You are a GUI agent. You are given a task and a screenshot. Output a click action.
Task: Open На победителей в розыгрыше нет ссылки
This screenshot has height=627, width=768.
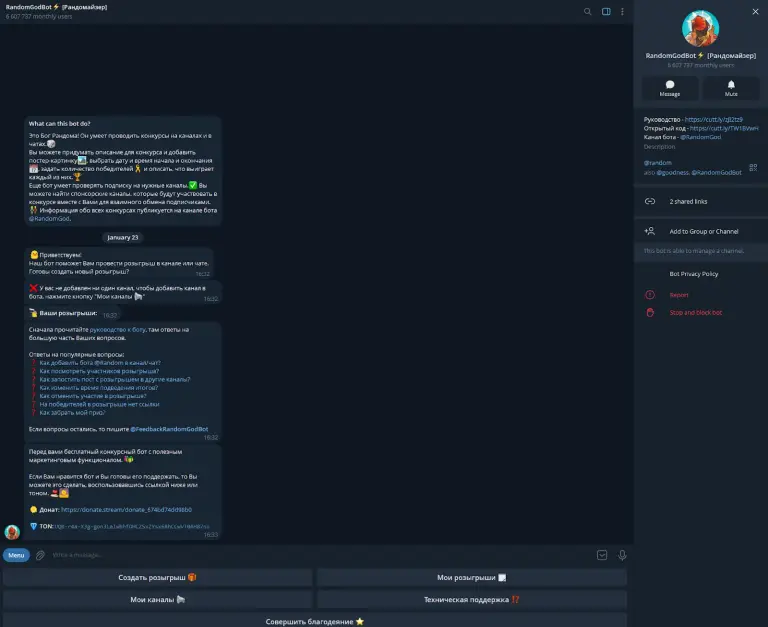(99, 405)
